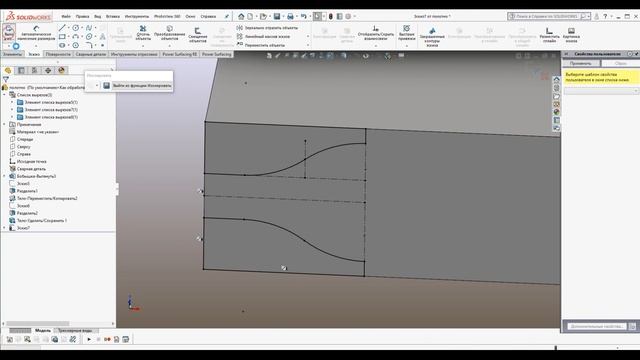Open the Справка menu
The width and height of the screenshot is (640, 360).
[x=208, y=16]
